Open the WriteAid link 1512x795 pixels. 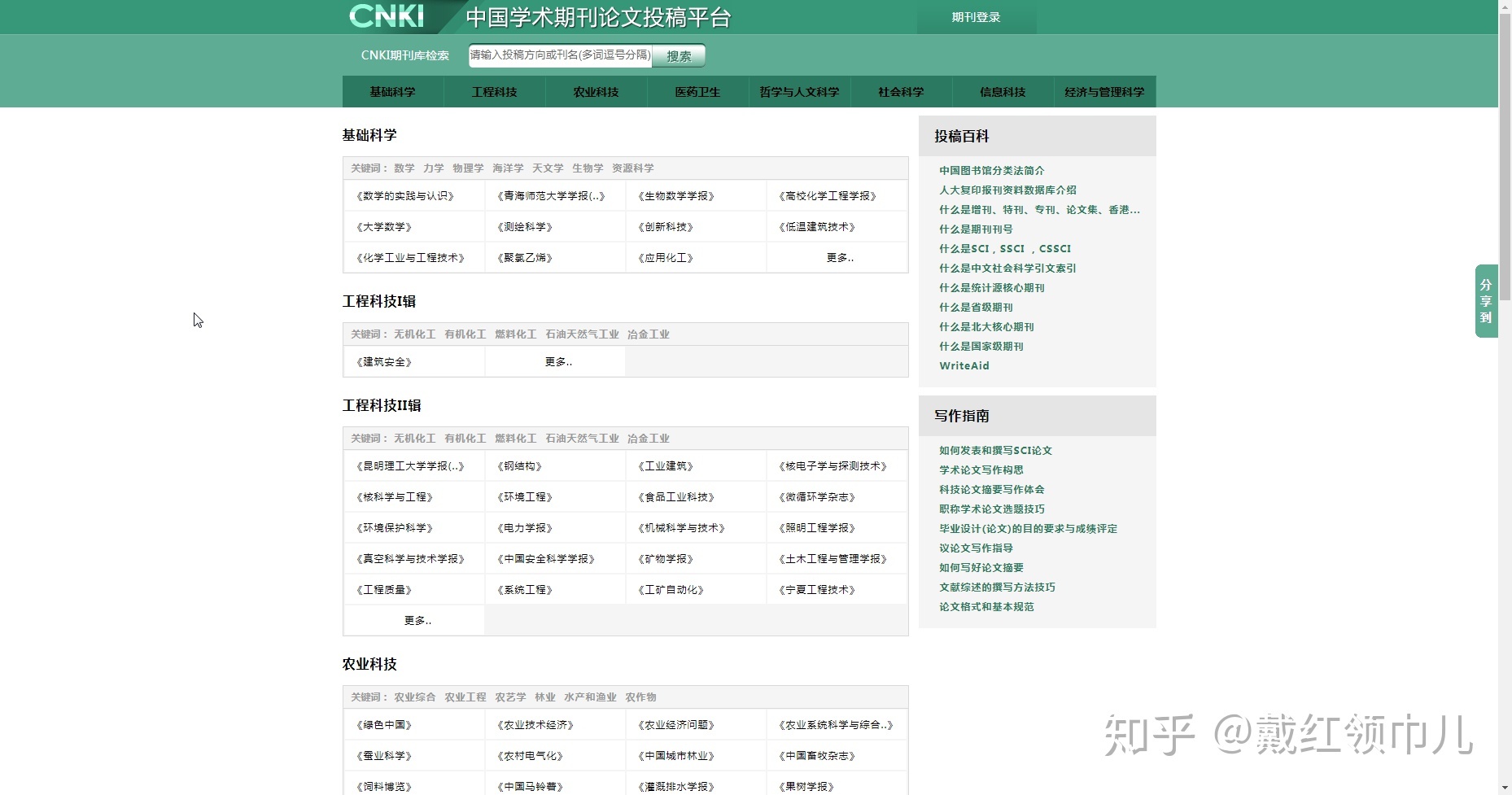point(964,366)
